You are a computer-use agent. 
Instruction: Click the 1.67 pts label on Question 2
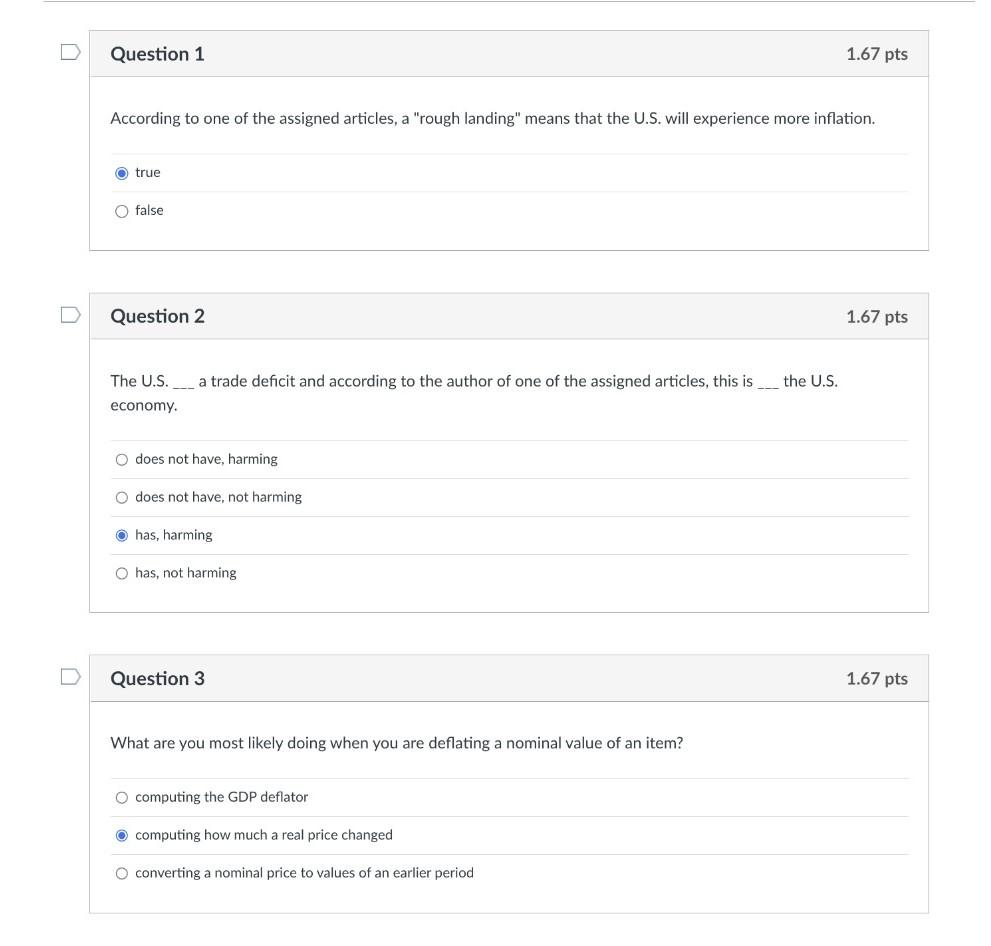(876, 316)
